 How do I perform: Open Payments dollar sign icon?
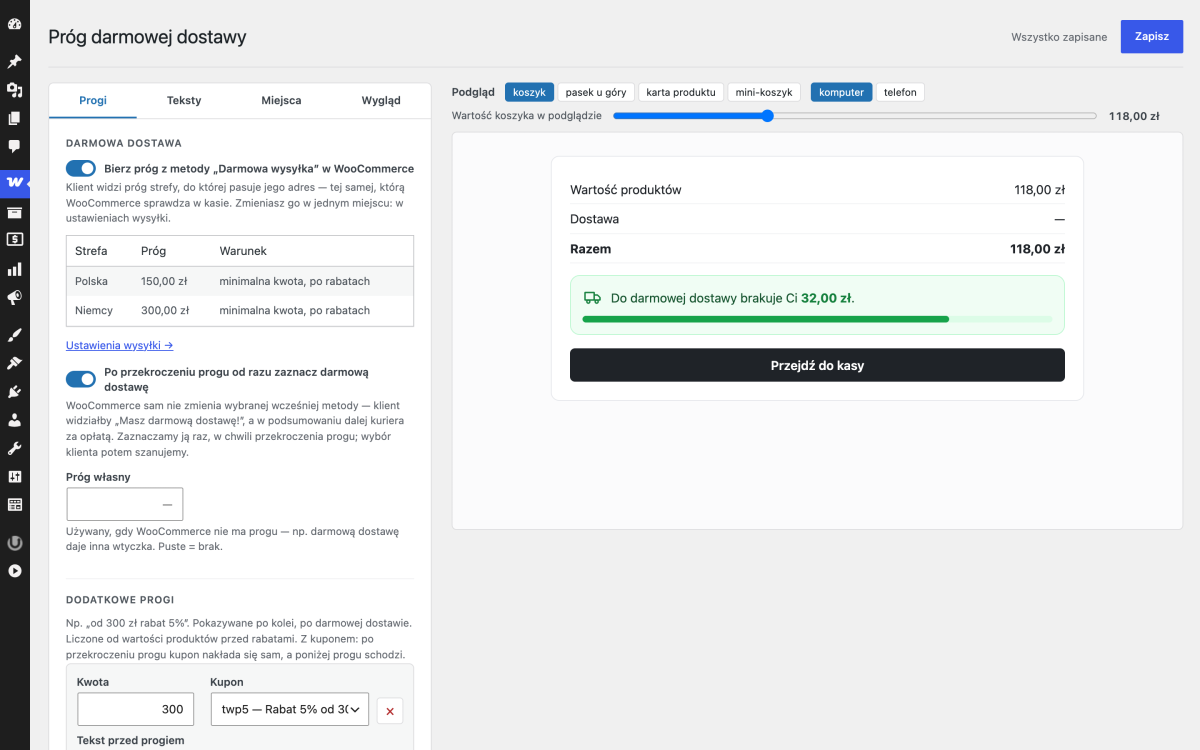[x=14, y=240]
